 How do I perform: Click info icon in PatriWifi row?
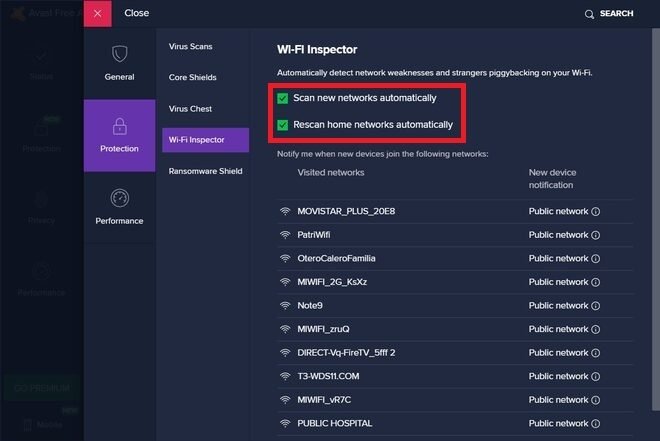596,235
